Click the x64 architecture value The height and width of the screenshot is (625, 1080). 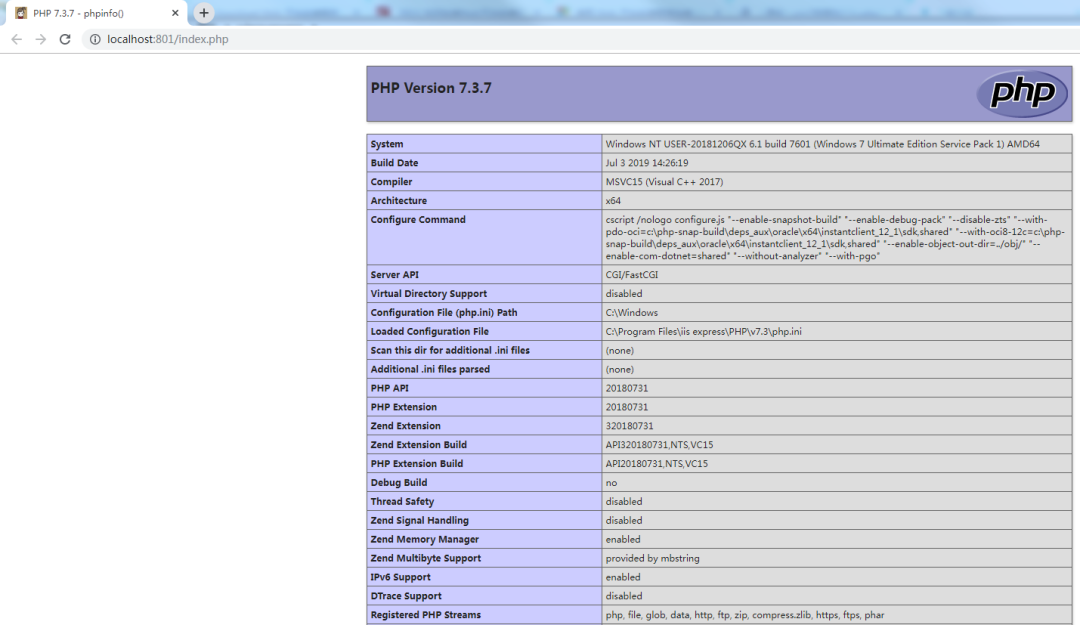[613, 201]
